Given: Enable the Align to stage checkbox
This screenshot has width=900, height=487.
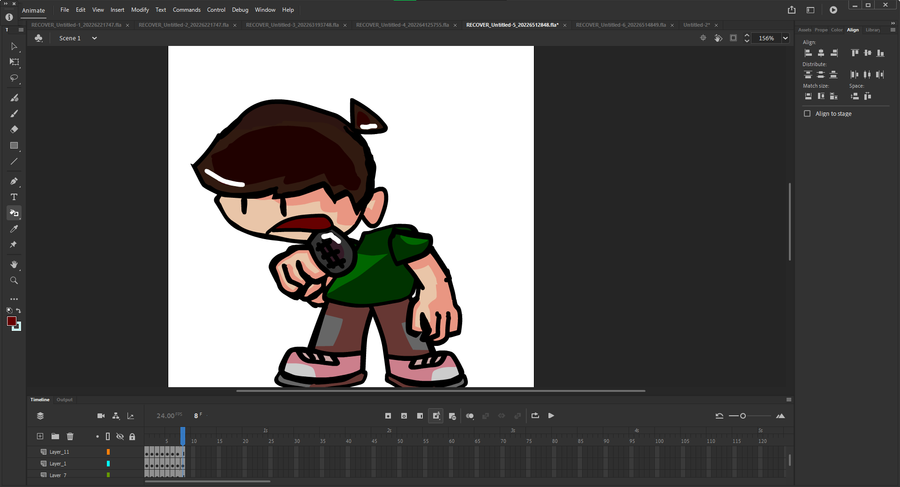Looking at the screenshot, I should coord(807,114).
